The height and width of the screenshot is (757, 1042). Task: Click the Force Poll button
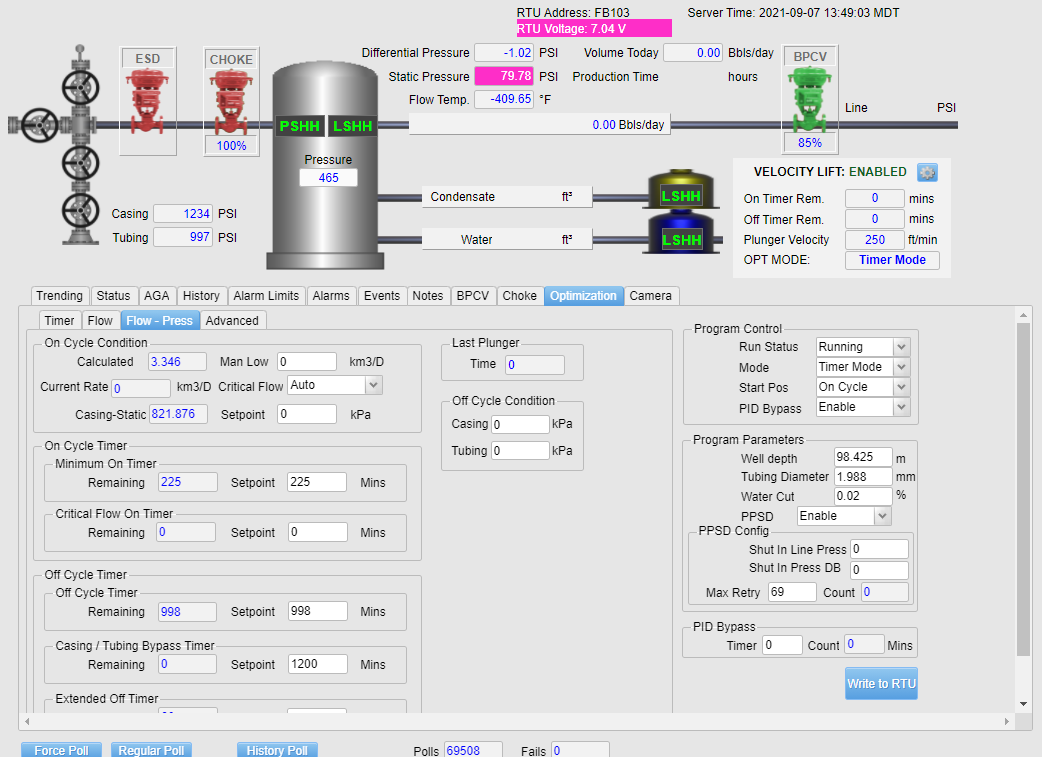[x=61, y=750]
